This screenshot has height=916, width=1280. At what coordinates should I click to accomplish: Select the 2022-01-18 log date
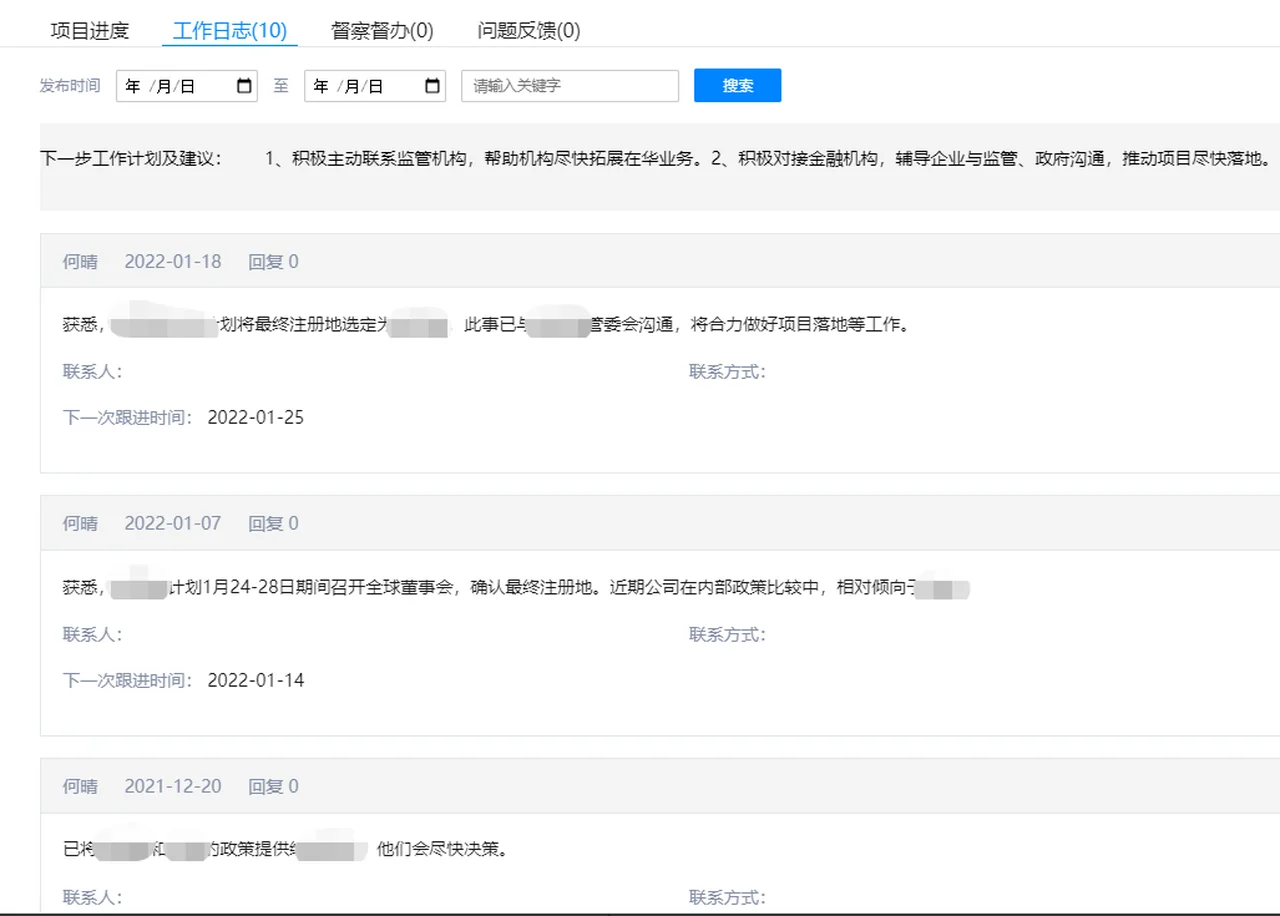coord(173,262)
